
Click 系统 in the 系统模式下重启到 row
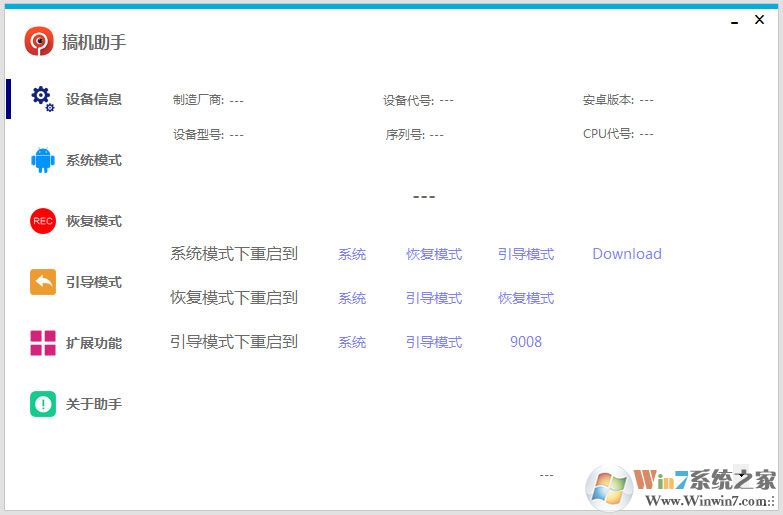(x=352, y=254)
